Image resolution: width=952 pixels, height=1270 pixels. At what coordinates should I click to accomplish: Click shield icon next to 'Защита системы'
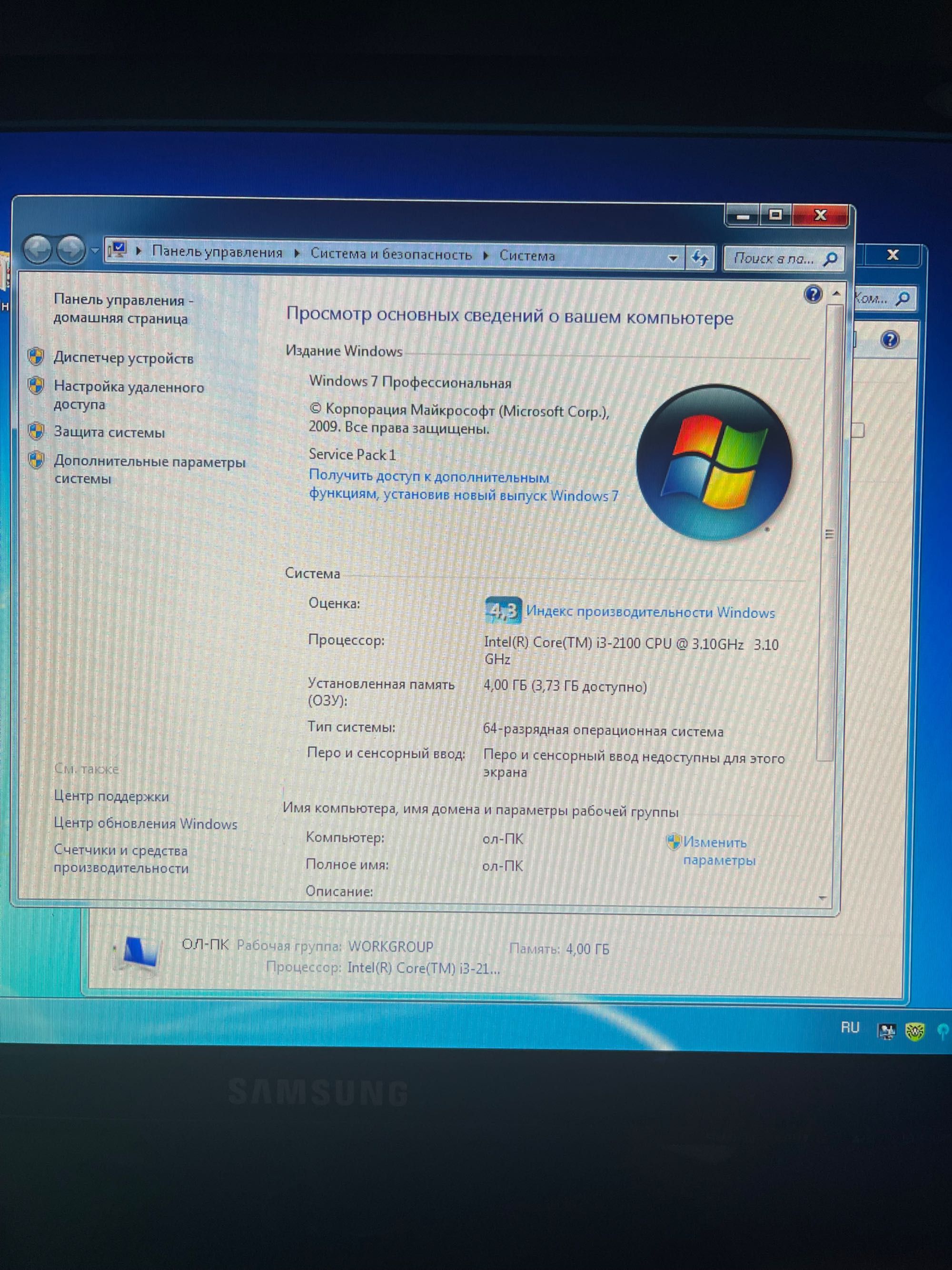(x=36, y=430)
